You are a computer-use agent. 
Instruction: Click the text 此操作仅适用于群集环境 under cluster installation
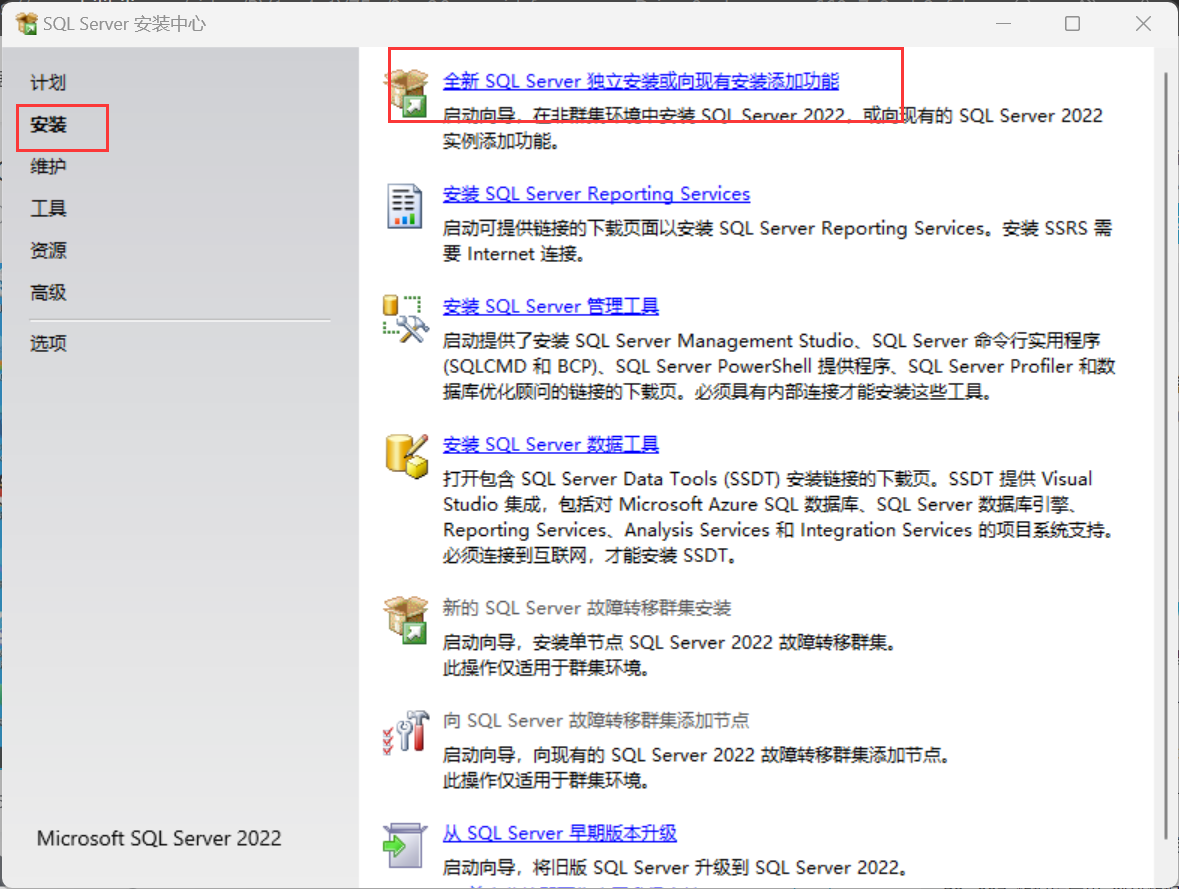[x=545, y=668]
